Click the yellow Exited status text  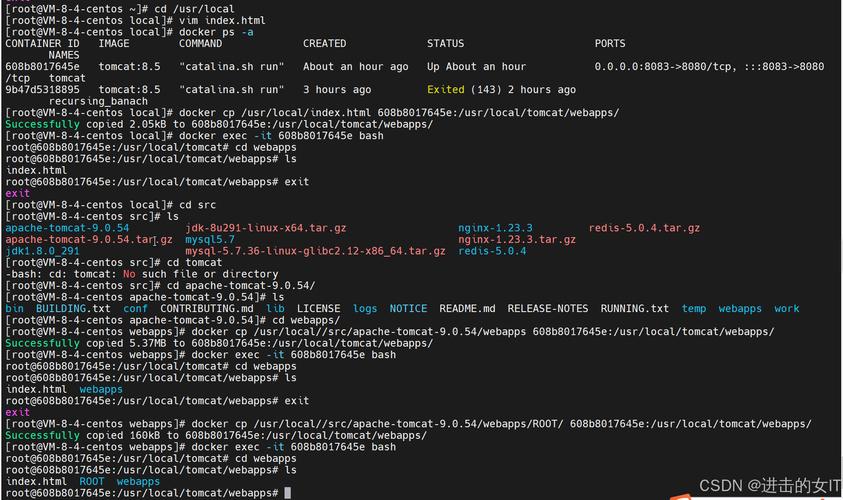coord(446,89)
